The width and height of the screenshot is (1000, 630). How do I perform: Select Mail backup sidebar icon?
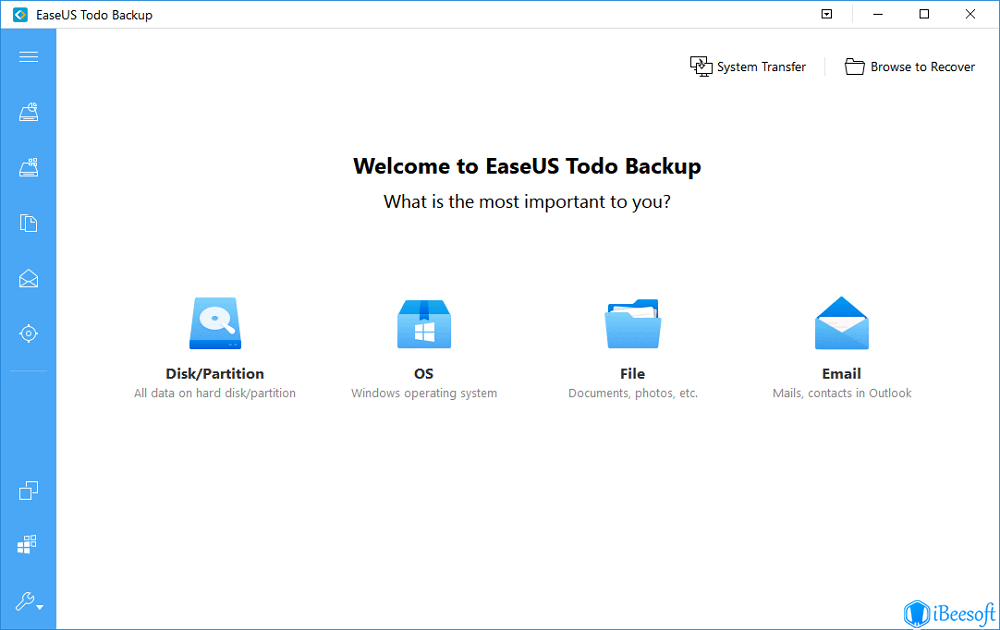[28, 279]
